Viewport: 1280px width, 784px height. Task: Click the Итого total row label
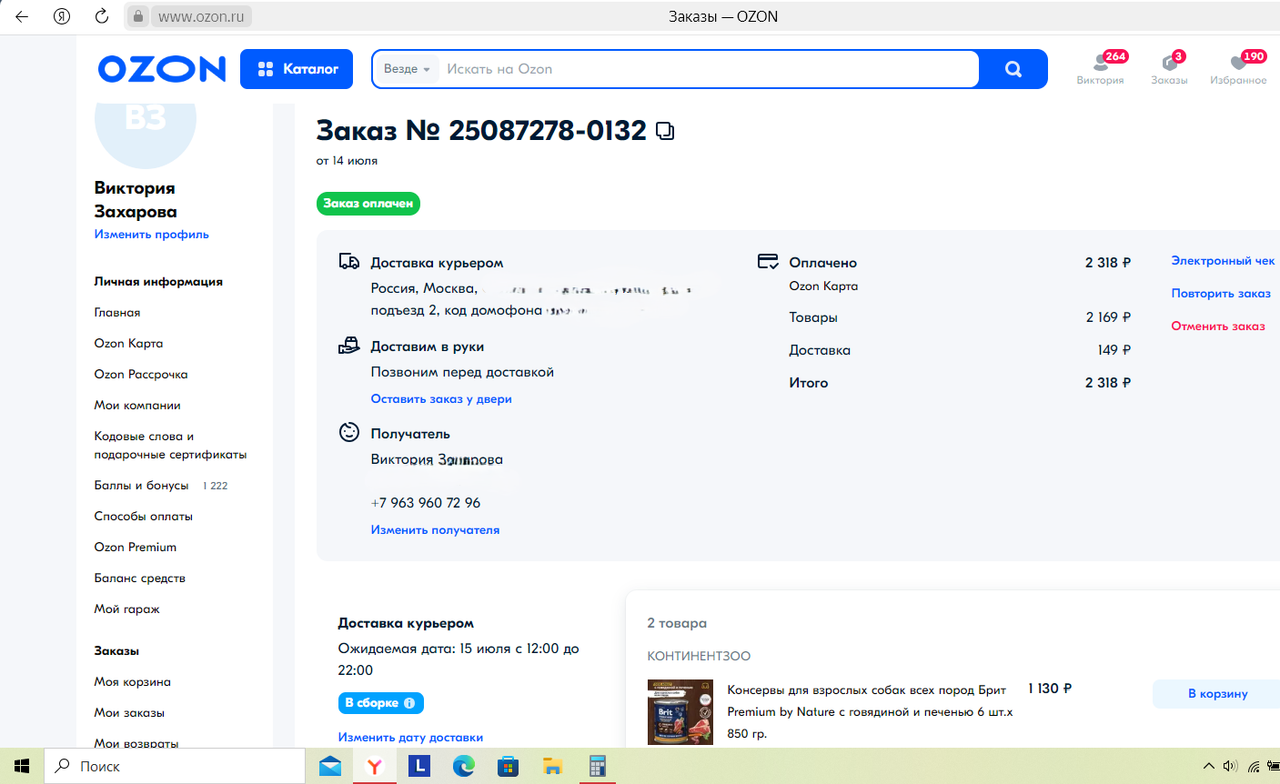[x=808, y=383]
